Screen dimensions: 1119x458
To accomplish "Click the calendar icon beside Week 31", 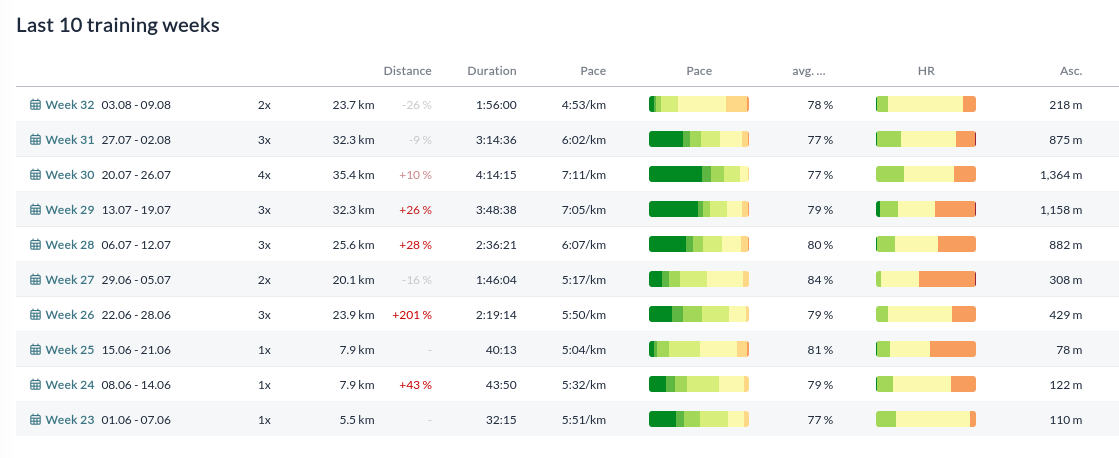I will pos(35,140).
